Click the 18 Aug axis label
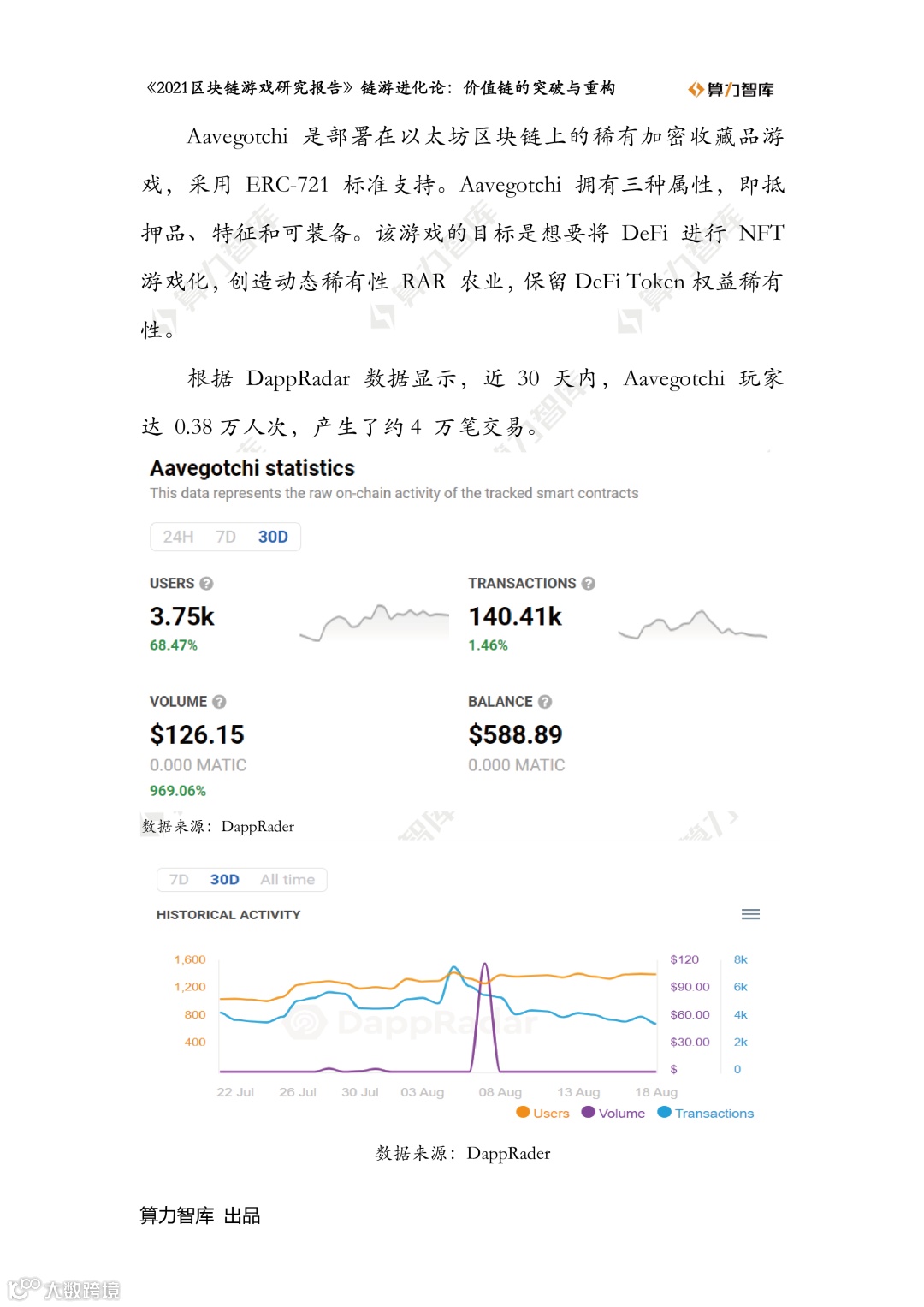The height and width of the screenshot is (1307, 924). (x=656, y=1092)
